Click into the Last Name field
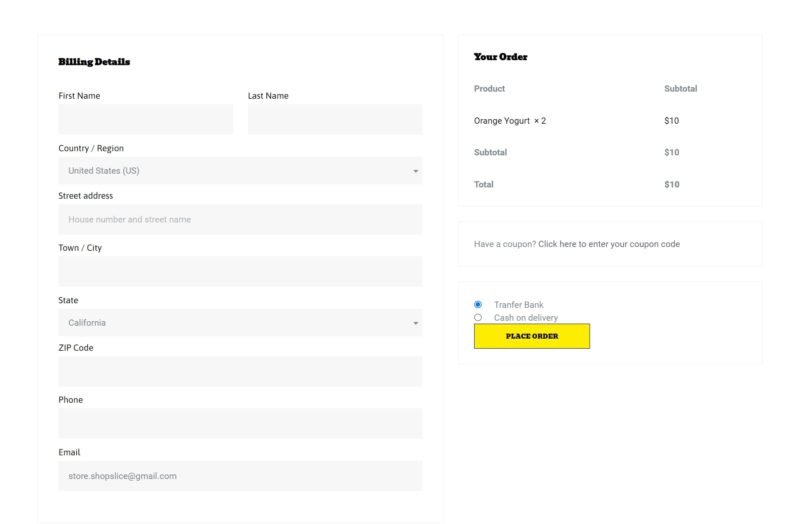The height and width of the screenshot is (524, 800). click(335, 119)
